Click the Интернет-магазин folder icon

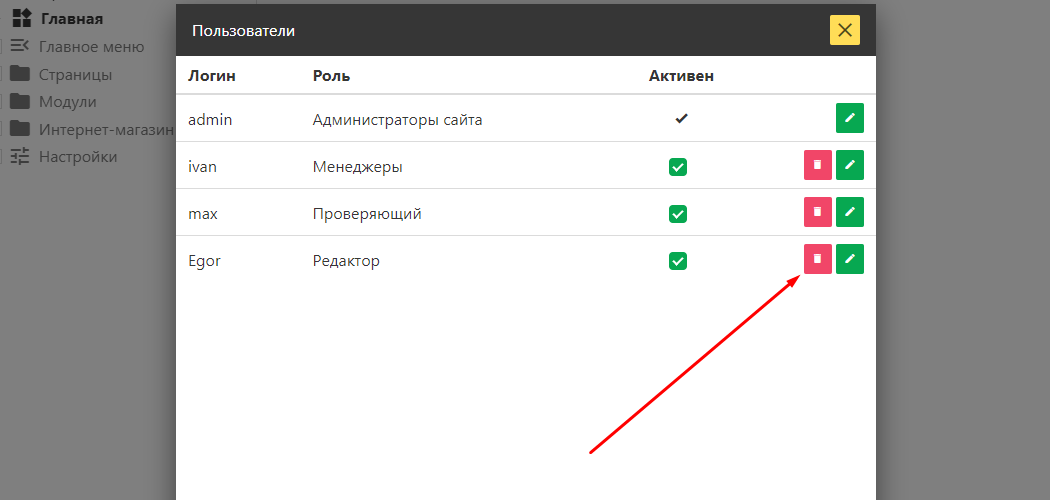point(21,129)
